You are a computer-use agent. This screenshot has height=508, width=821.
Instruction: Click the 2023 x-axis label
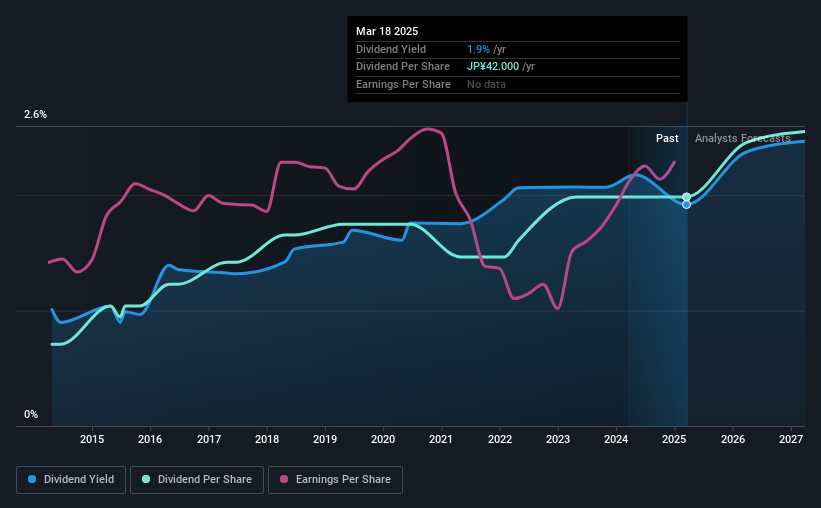558,439
